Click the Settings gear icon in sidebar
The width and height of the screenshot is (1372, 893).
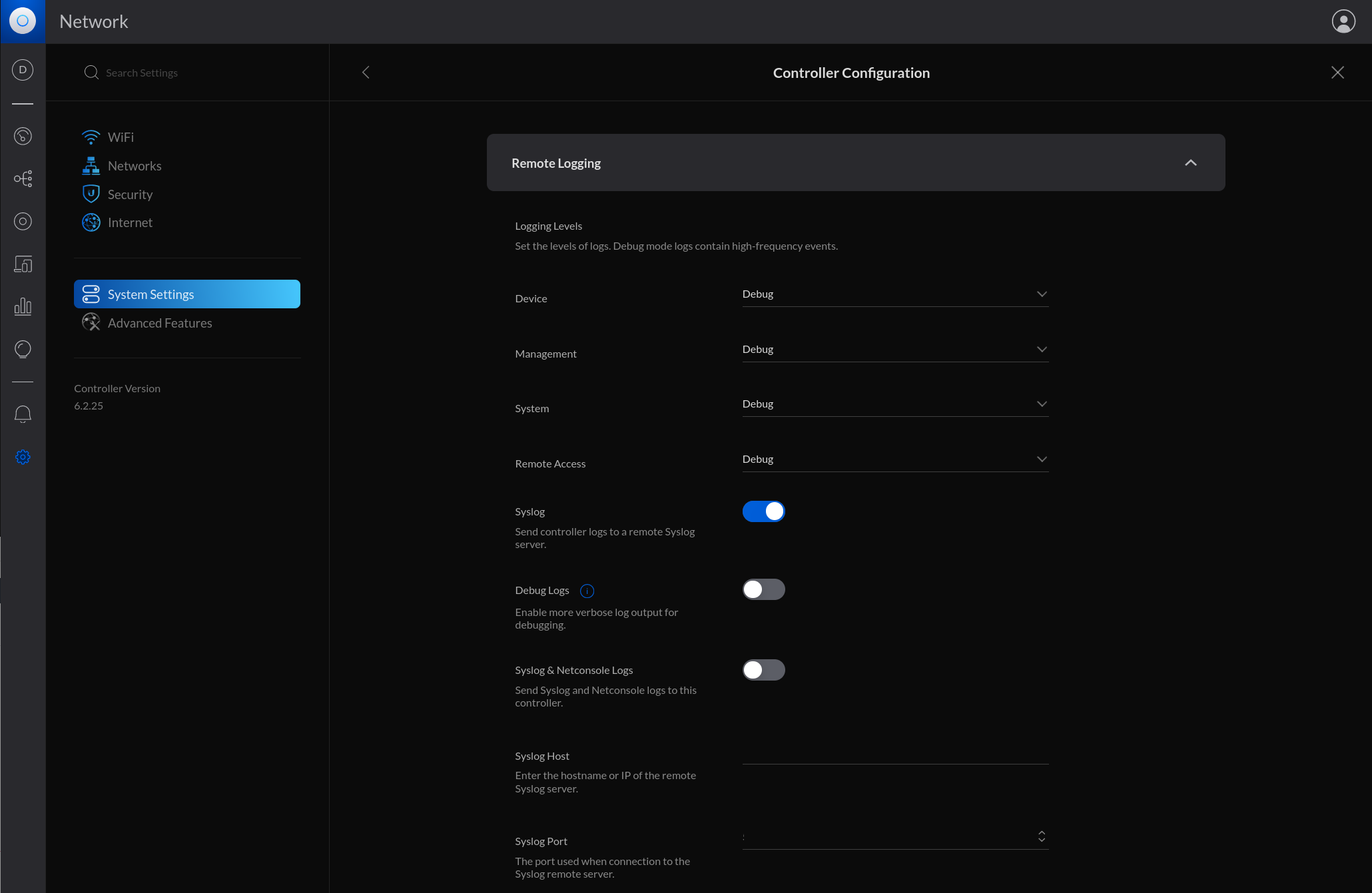coord(23,457)
